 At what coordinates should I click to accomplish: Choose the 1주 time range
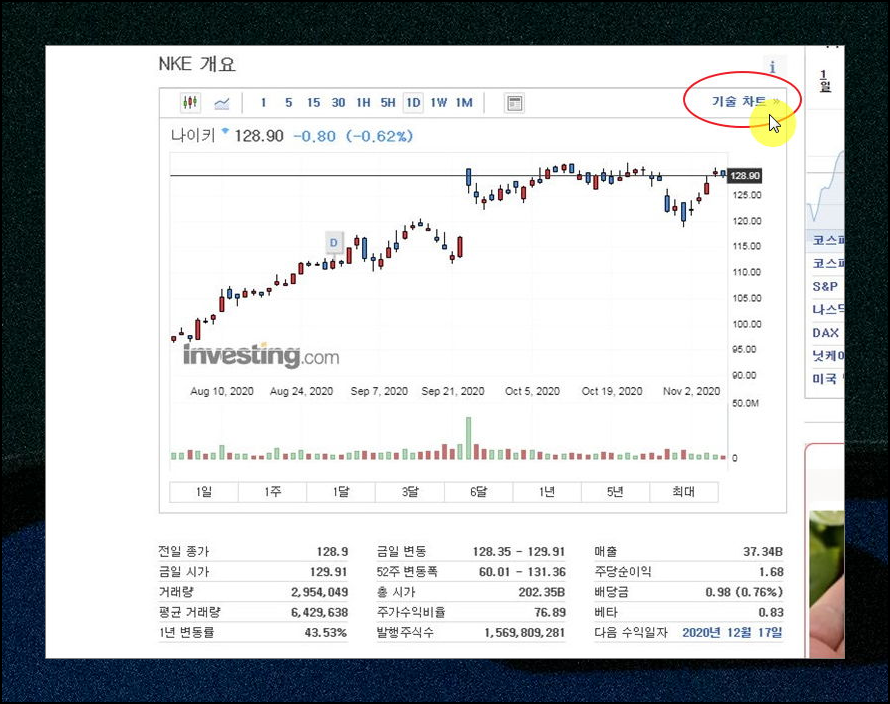pyautogui.click(x=272, y=492)
